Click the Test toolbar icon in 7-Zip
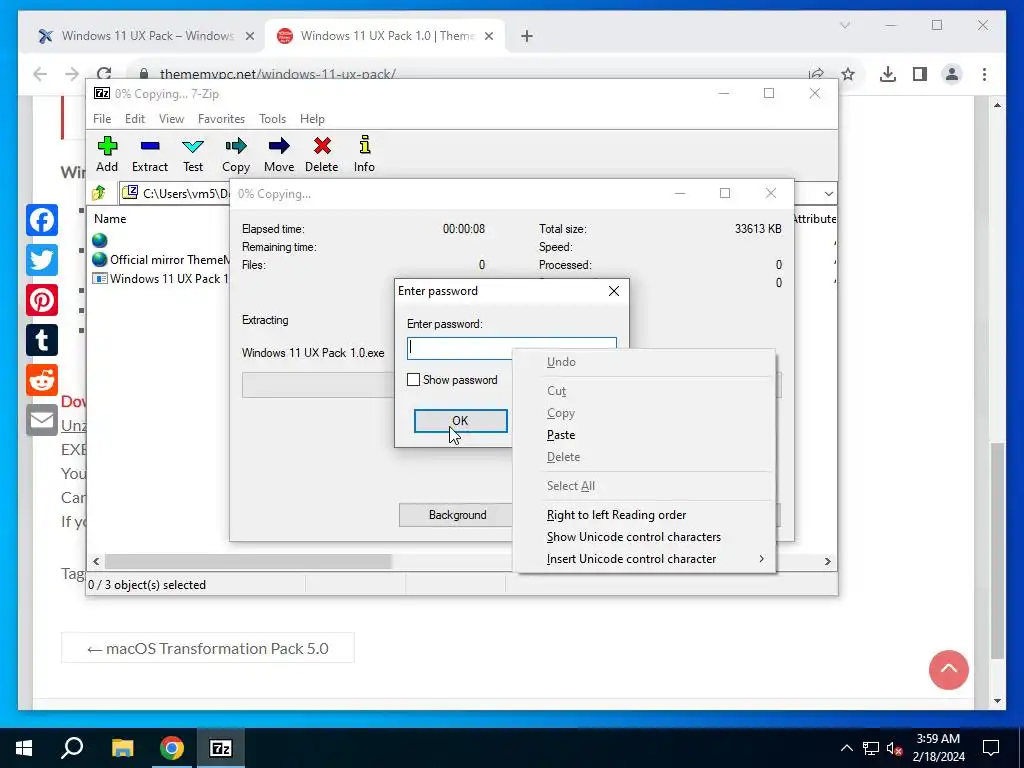Viewport: 1024px width, 768px height. (193, 154)
